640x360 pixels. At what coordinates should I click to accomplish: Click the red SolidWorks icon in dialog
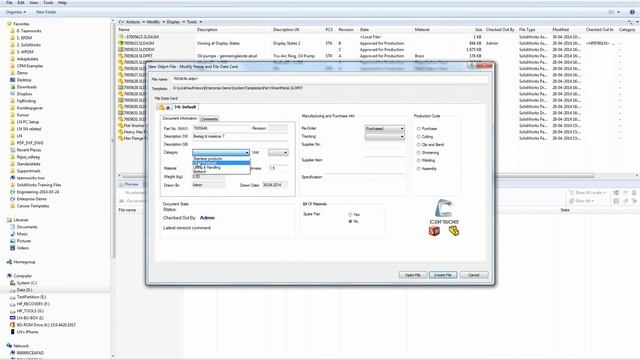click(434, 231)
